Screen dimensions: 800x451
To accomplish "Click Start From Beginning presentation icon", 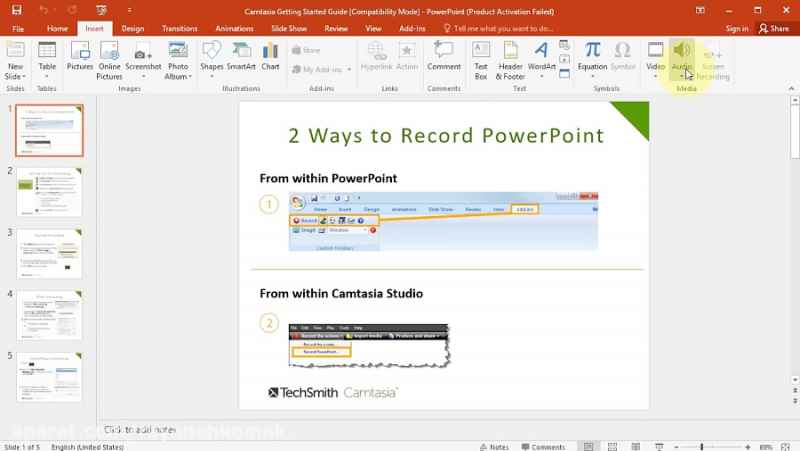I will point(102,10).
